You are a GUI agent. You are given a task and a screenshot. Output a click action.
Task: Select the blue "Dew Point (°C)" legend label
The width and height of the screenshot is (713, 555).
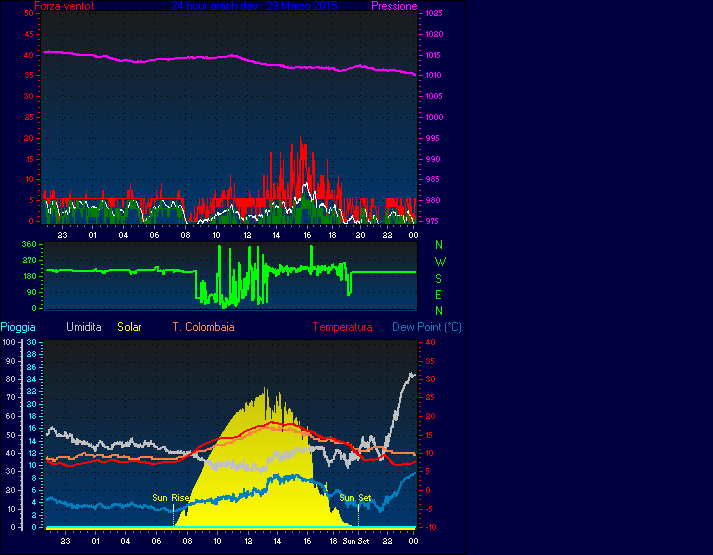[427, 327]
